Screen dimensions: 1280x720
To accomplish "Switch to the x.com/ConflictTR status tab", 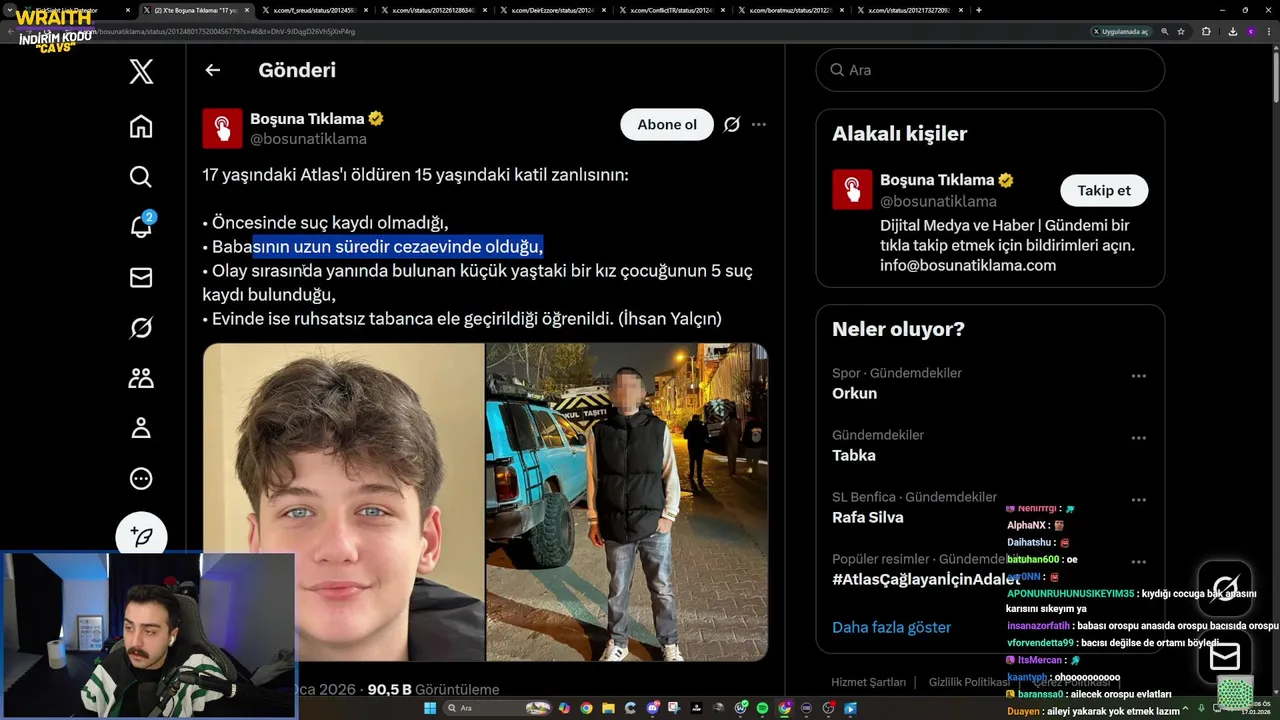I will pyautogui.click(x=671, y=10).
